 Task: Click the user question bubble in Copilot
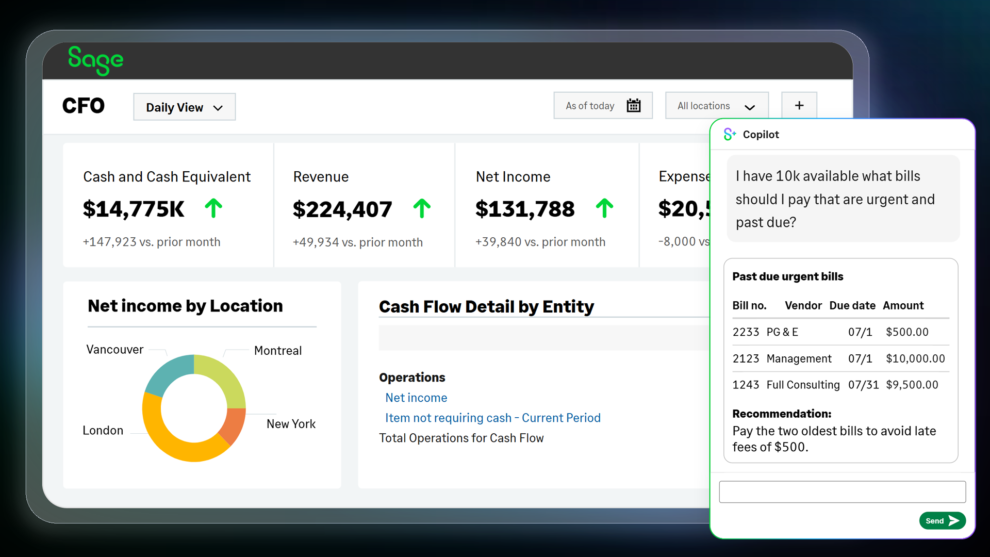(x=843, y=199)
